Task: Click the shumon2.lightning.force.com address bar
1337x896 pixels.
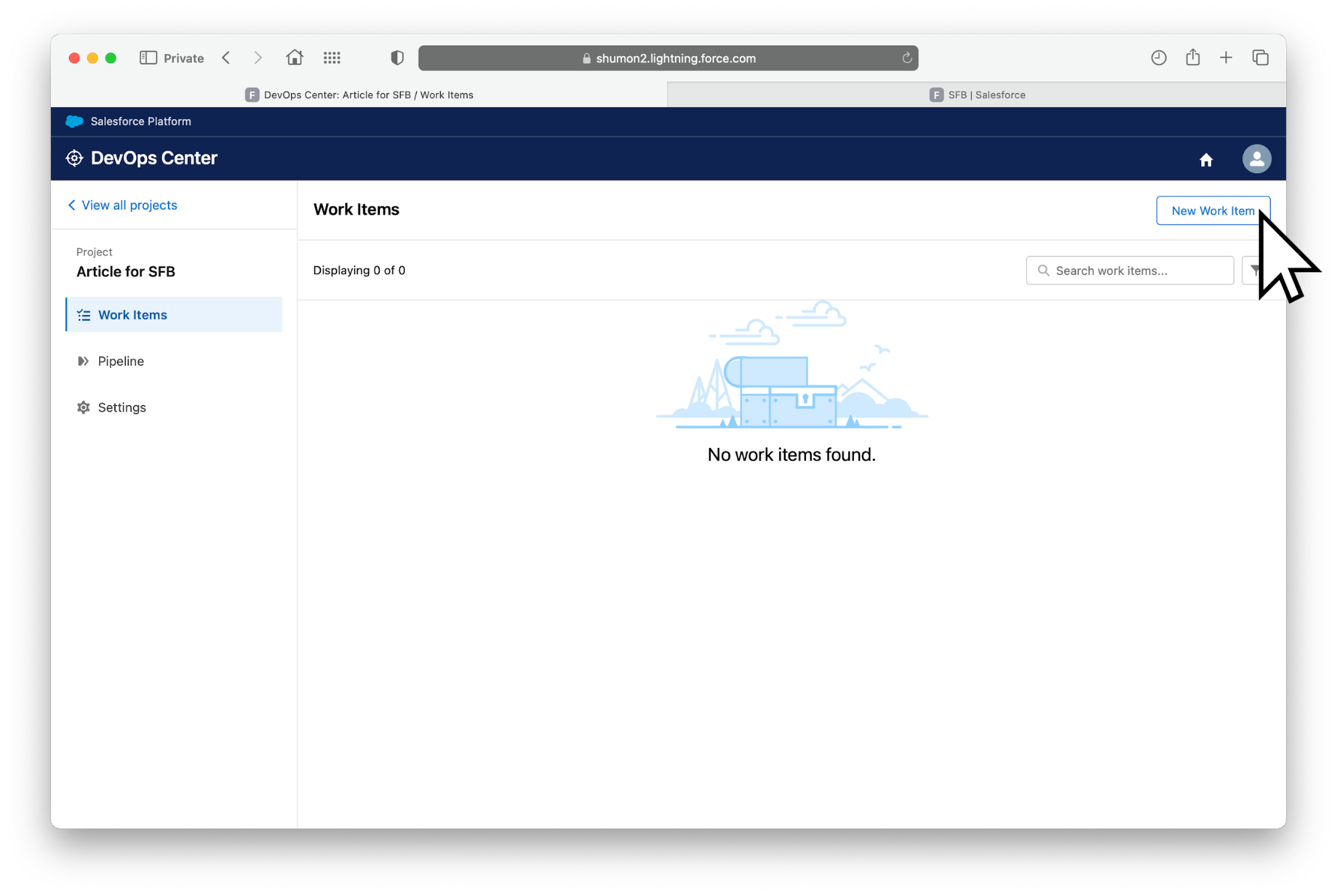Action: point(668,58)
